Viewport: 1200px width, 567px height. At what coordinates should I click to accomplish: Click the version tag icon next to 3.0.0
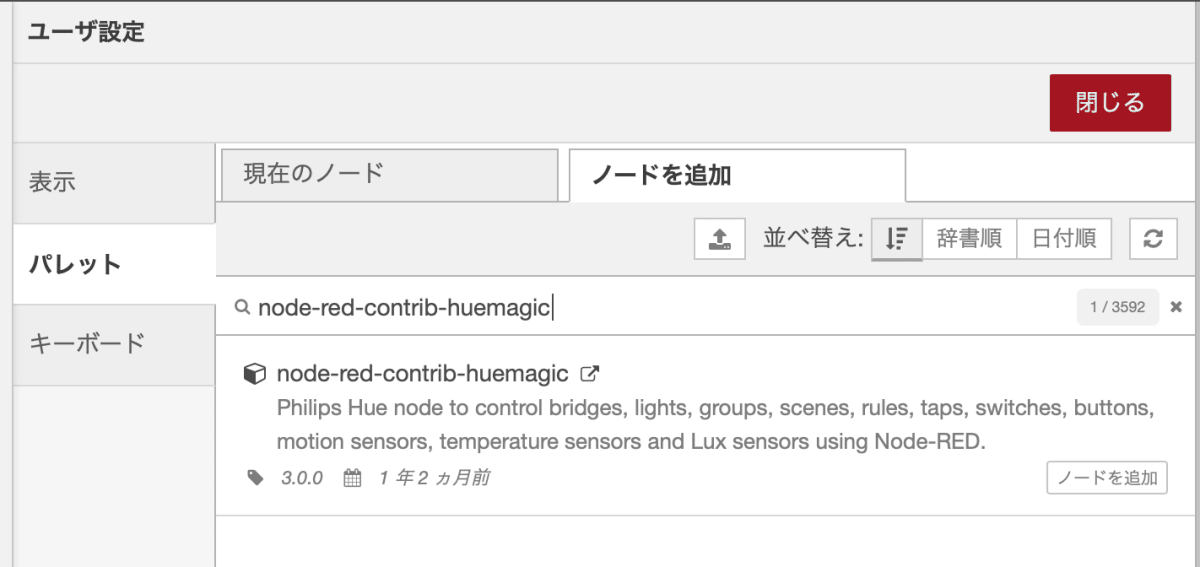[x=256, y=478]
